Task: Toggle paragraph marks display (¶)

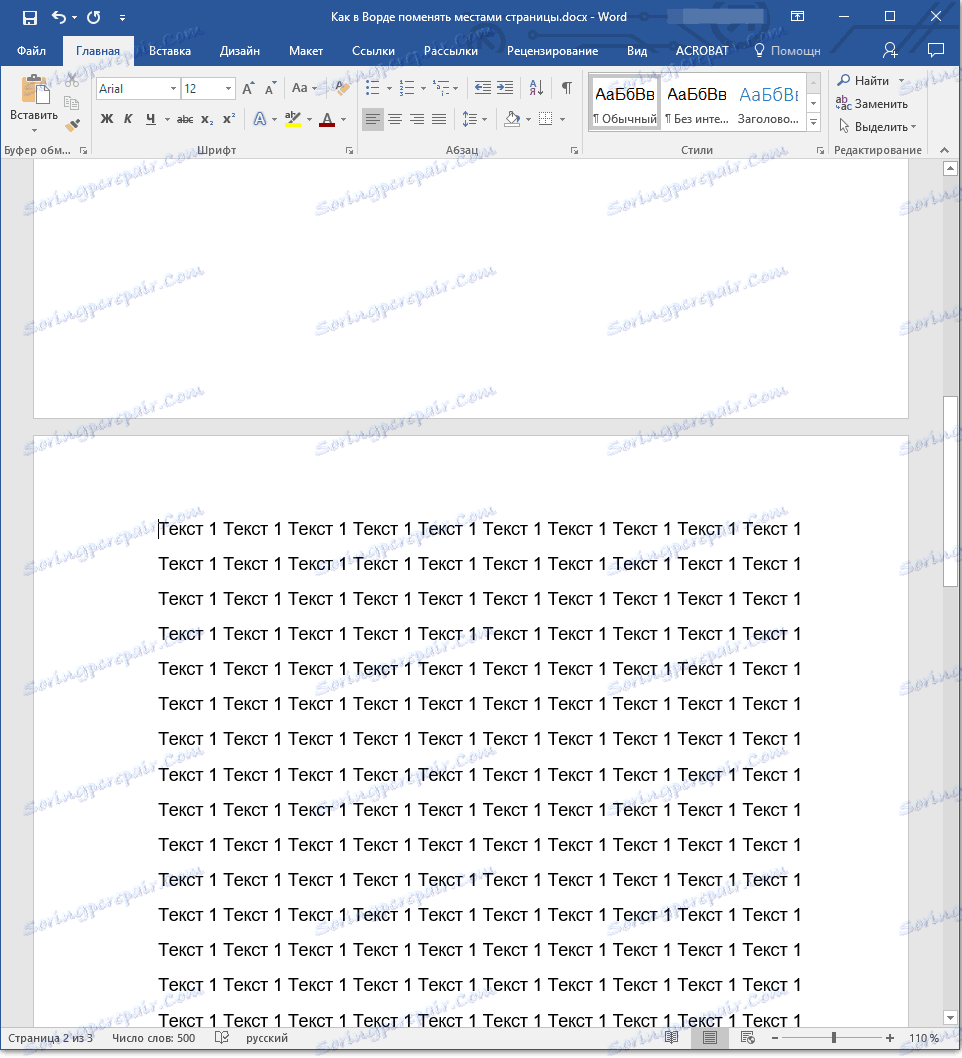Action: (x=567, y=88)
